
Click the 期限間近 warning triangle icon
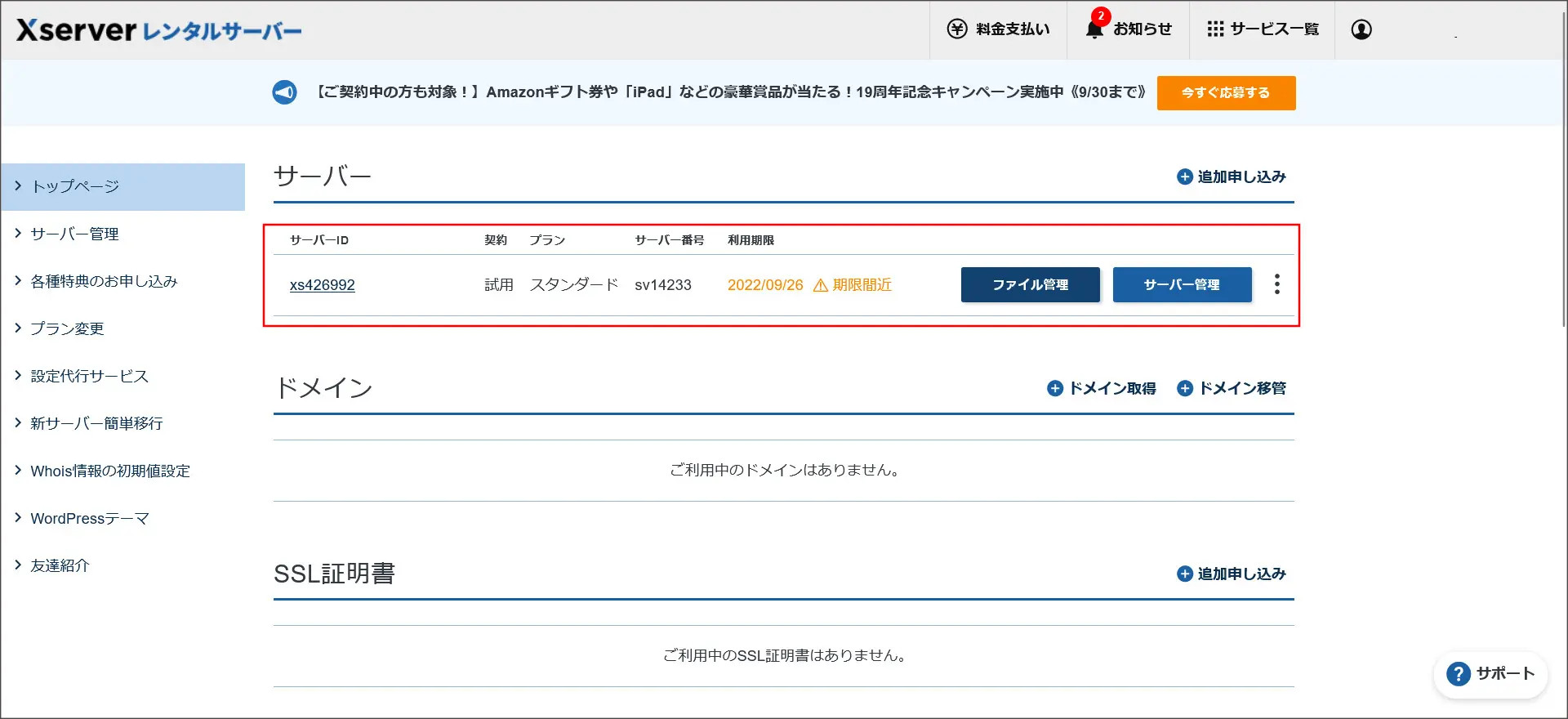pyautogui.click(x=821, y=285)
